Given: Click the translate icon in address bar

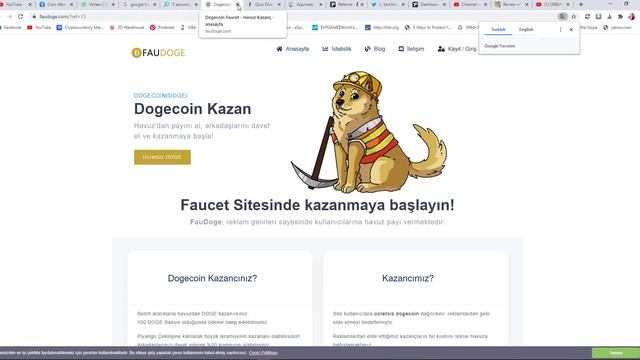Looking at the screenshot, I should click(x=562, y=16).
